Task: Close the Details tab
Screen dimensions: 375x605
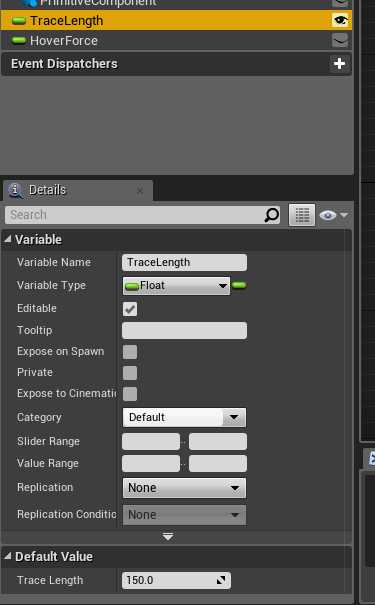Action: click(140, 191)
